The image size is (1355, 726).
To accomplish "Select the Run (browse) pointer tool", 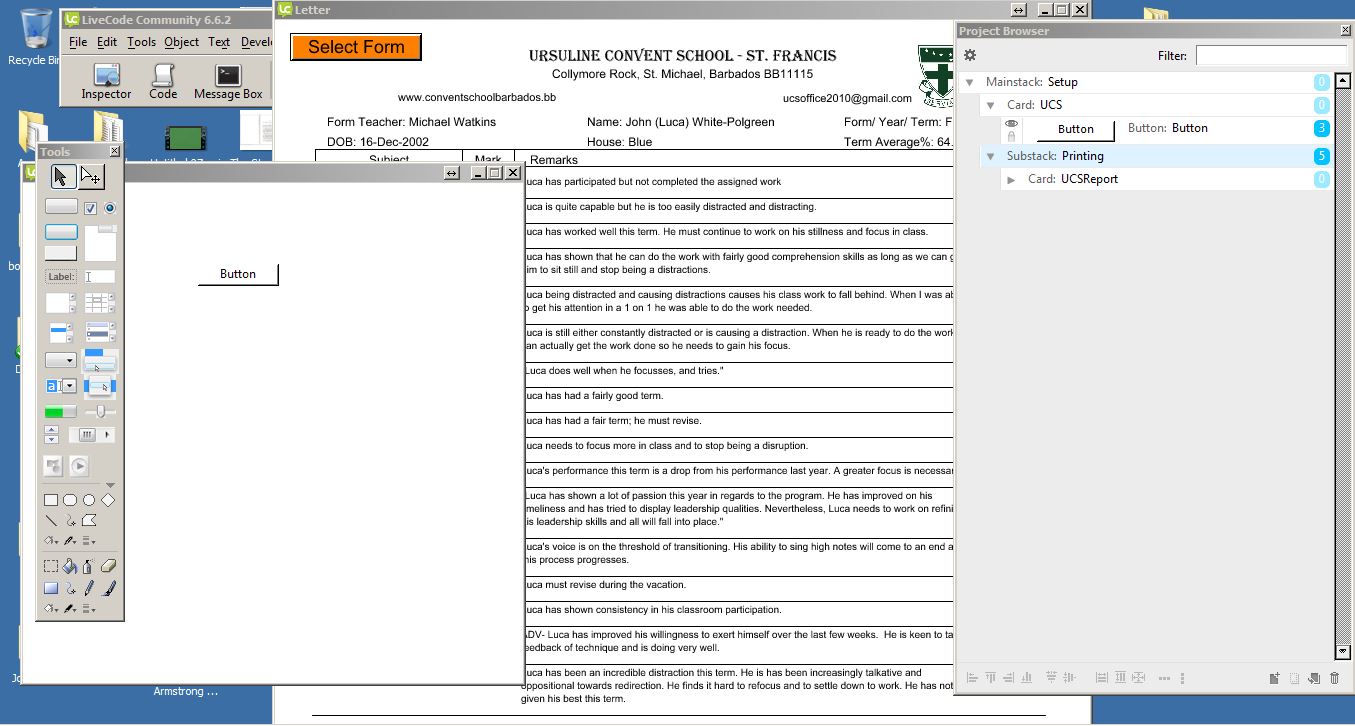I will coord(62,177).
